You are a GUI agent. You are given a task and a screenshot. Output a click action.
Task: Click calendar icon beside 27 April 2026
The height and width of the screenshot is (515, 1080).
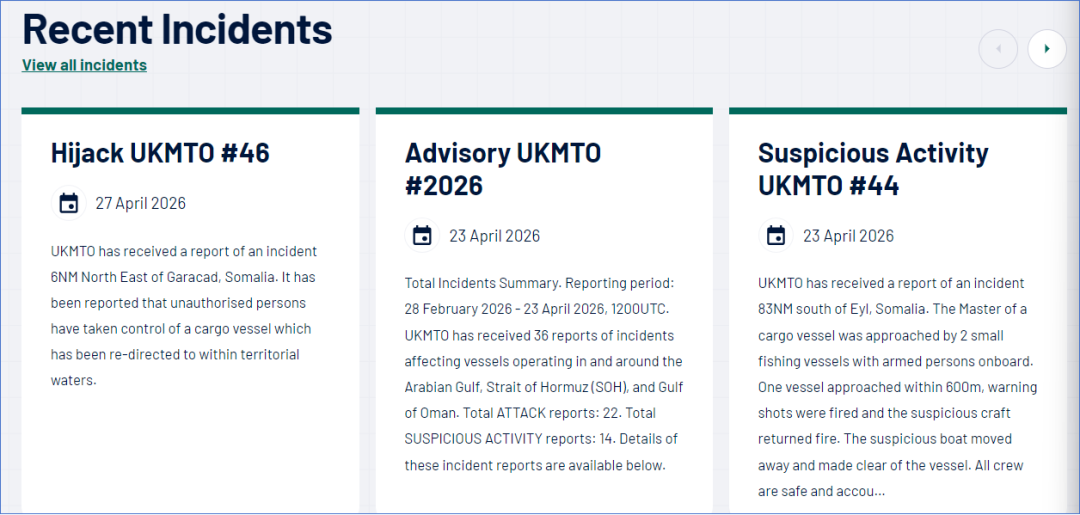pyautogui.click(x=69, y=204)
